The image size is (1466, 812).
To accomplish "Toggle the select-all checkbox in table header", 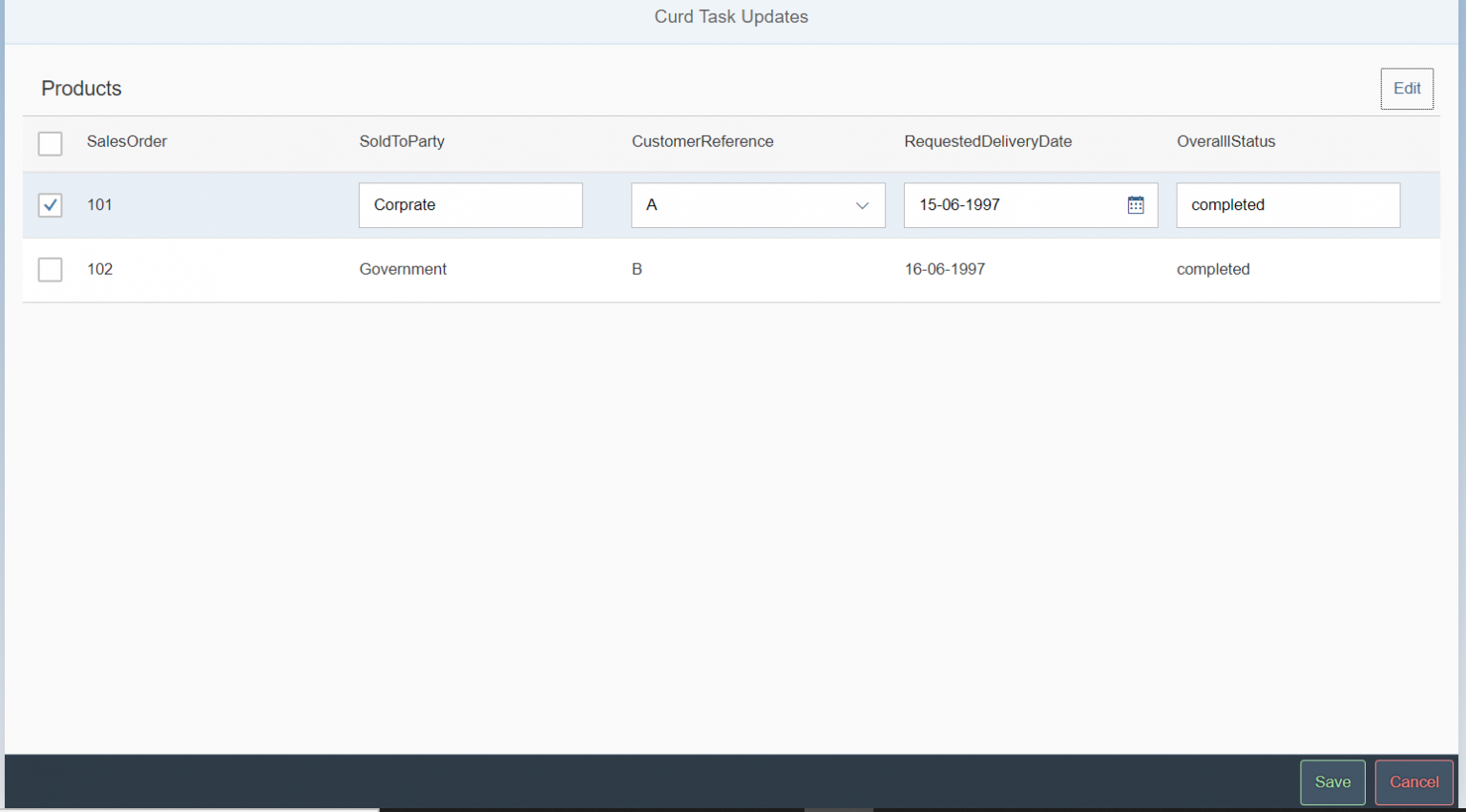I will tap(50, 143).
